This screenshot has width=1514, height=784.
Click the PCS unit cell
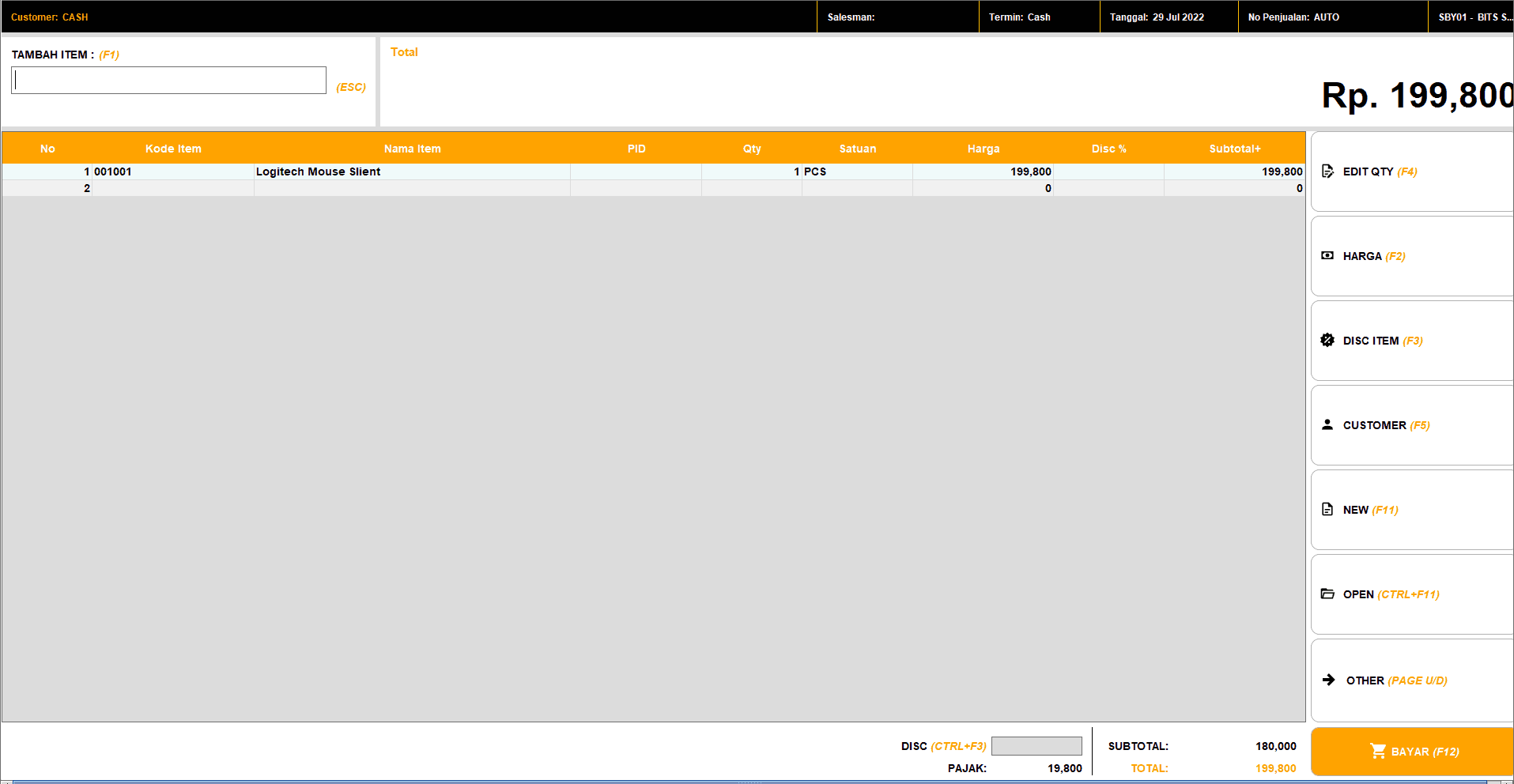pyautogui.click(x=858, y=171)
